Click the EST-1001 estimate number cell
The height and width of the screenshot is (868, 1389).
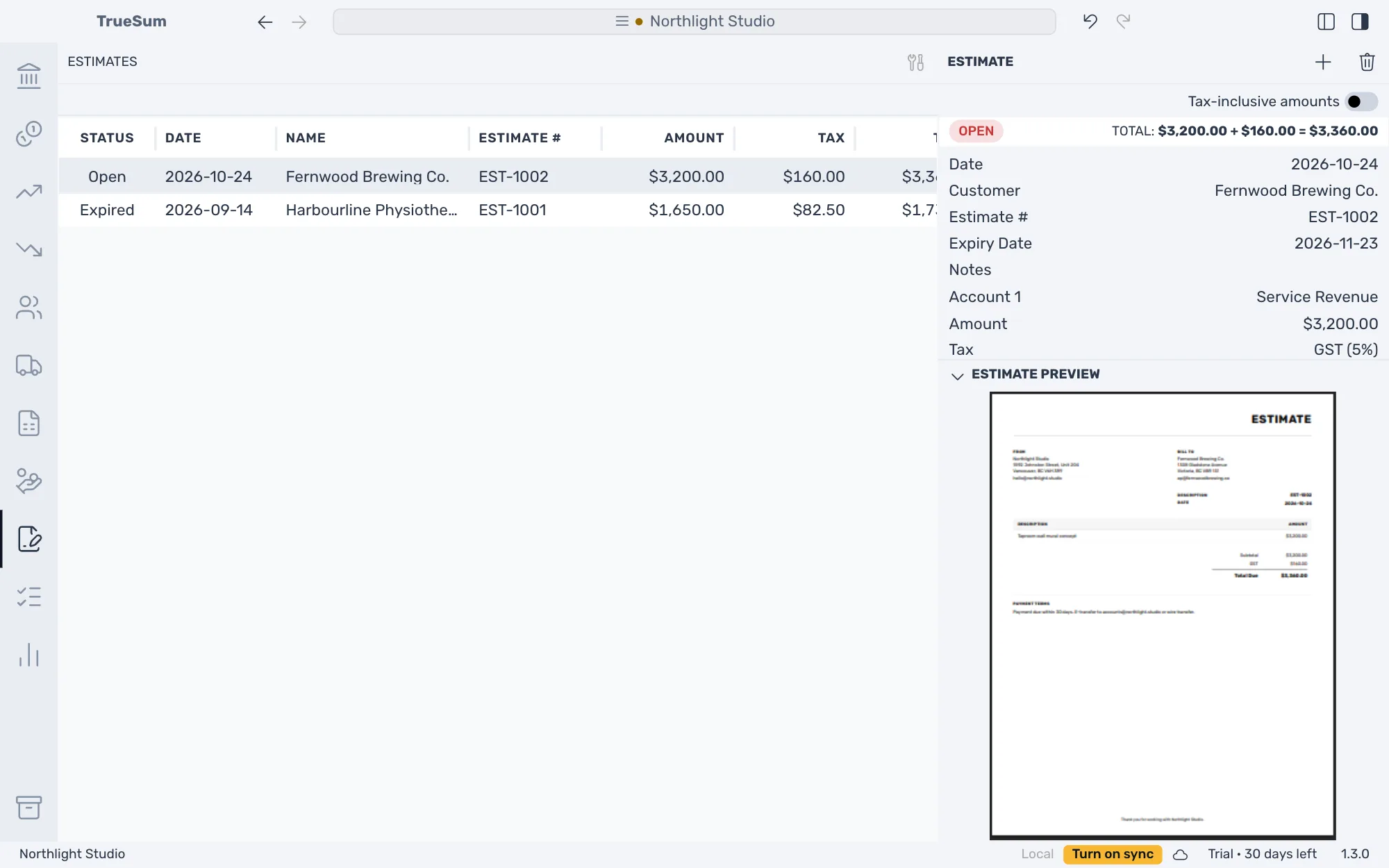pos(512,210)
